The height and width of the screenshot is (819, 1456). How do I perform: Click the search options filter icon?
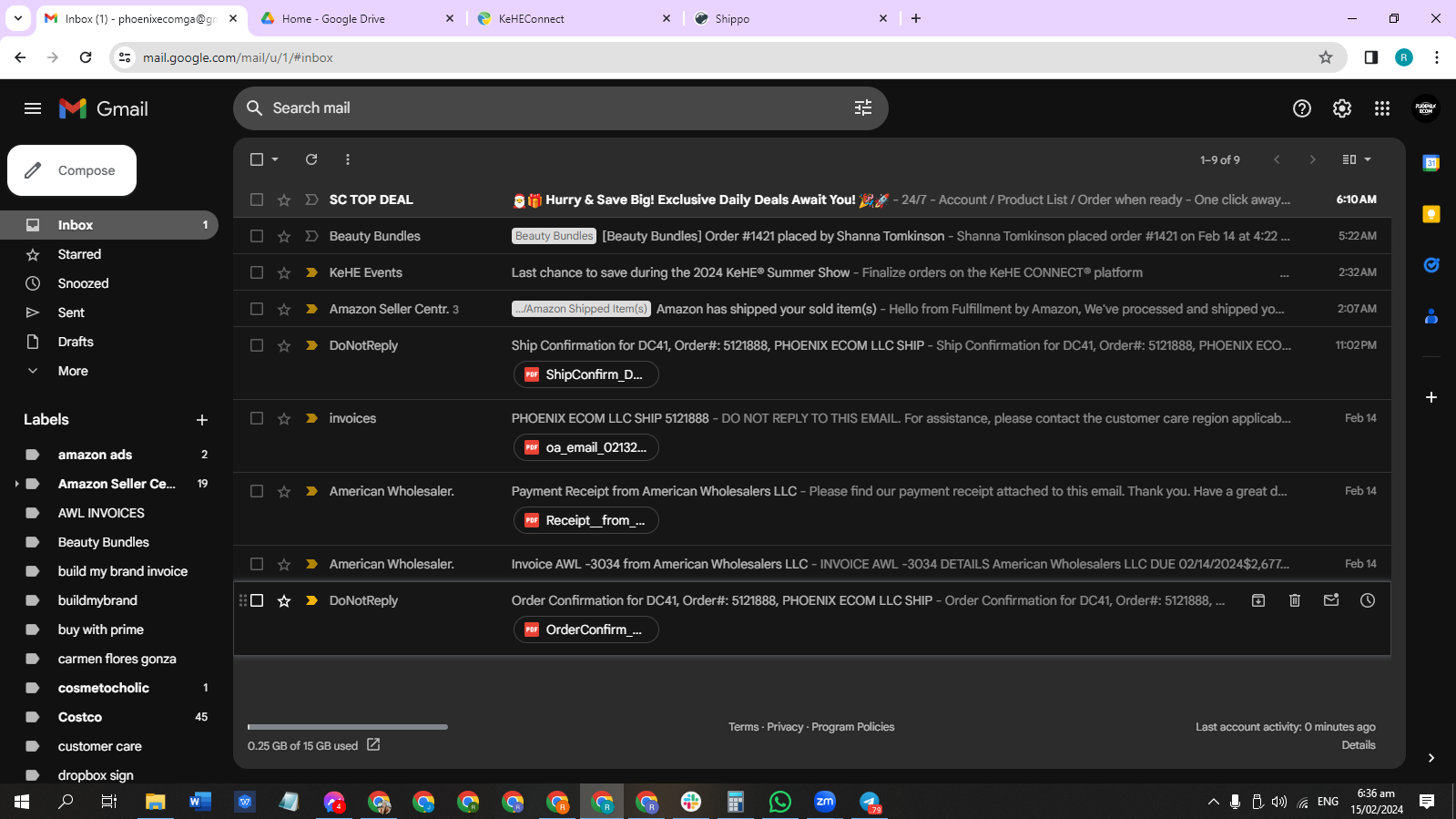[863, 107]
